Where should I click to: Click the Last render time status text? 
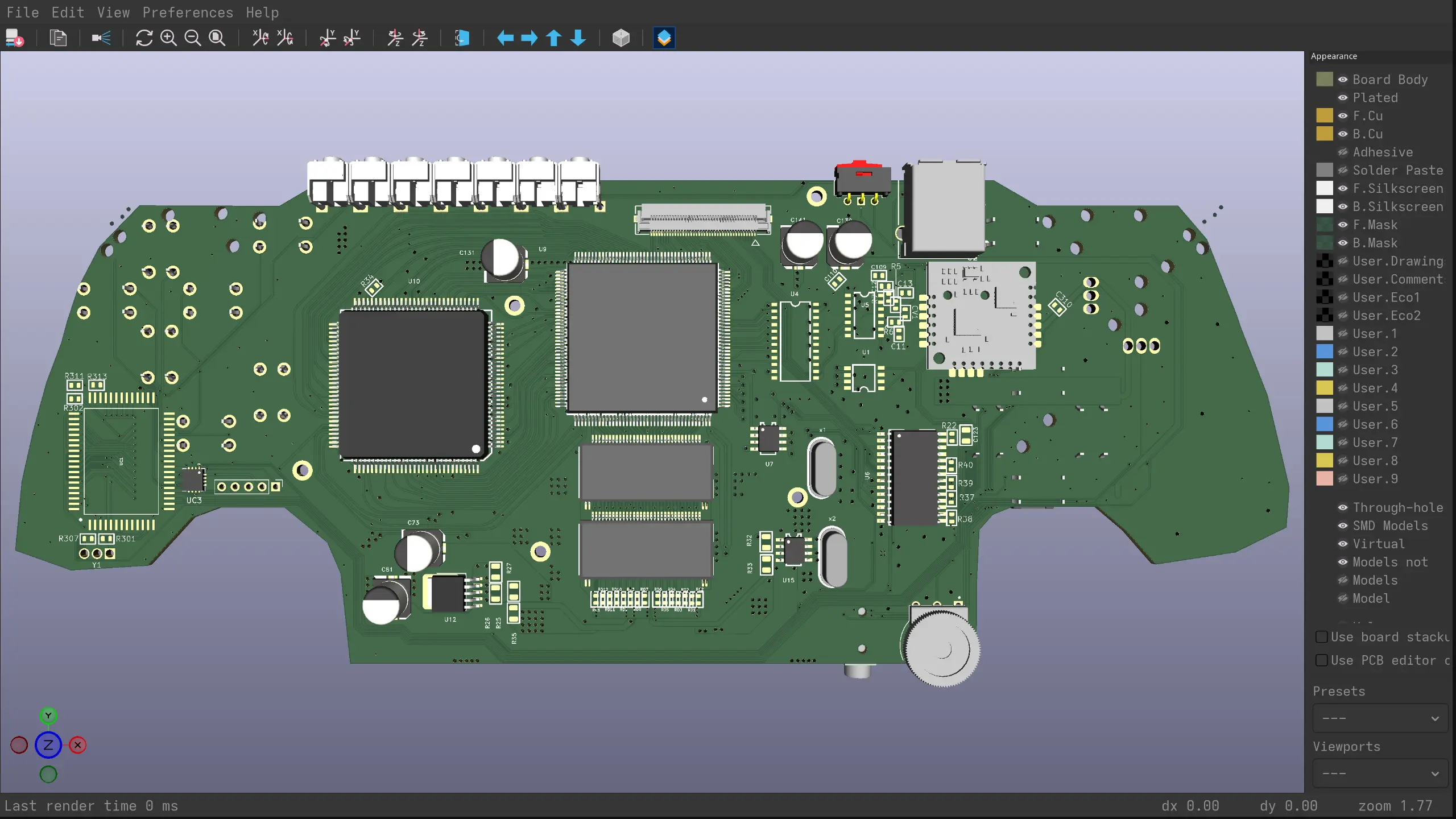pyautogui.click(x=91, y=806)
